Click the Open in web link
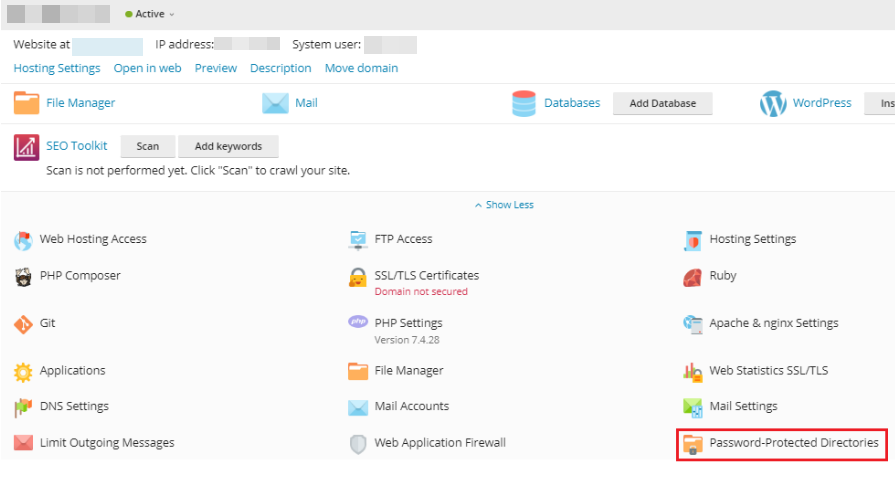This screenshot has height=477, width=895. point(147,68)
